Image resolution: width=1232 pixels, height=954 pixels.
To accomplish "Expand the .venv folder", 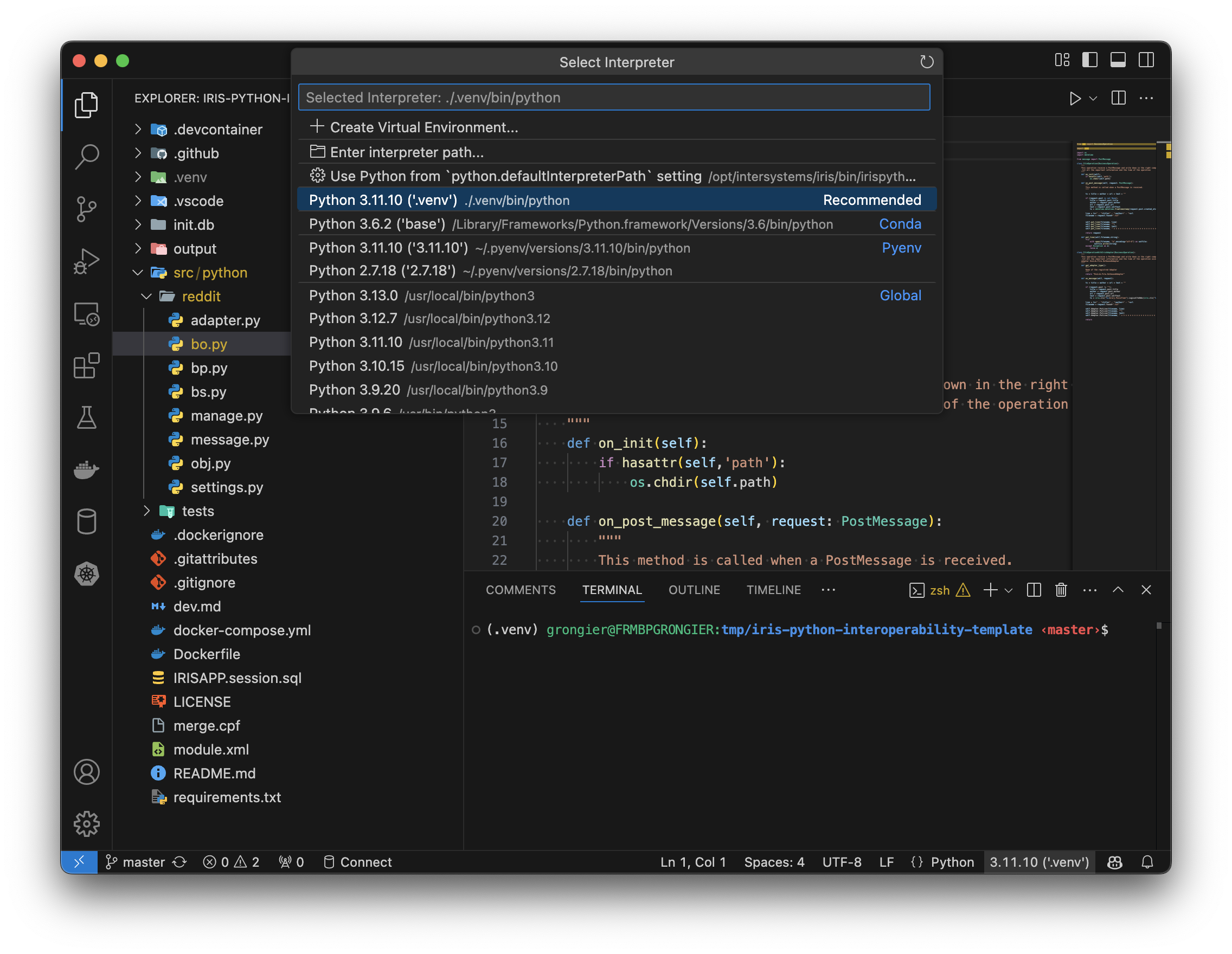I will click(138, 177).
